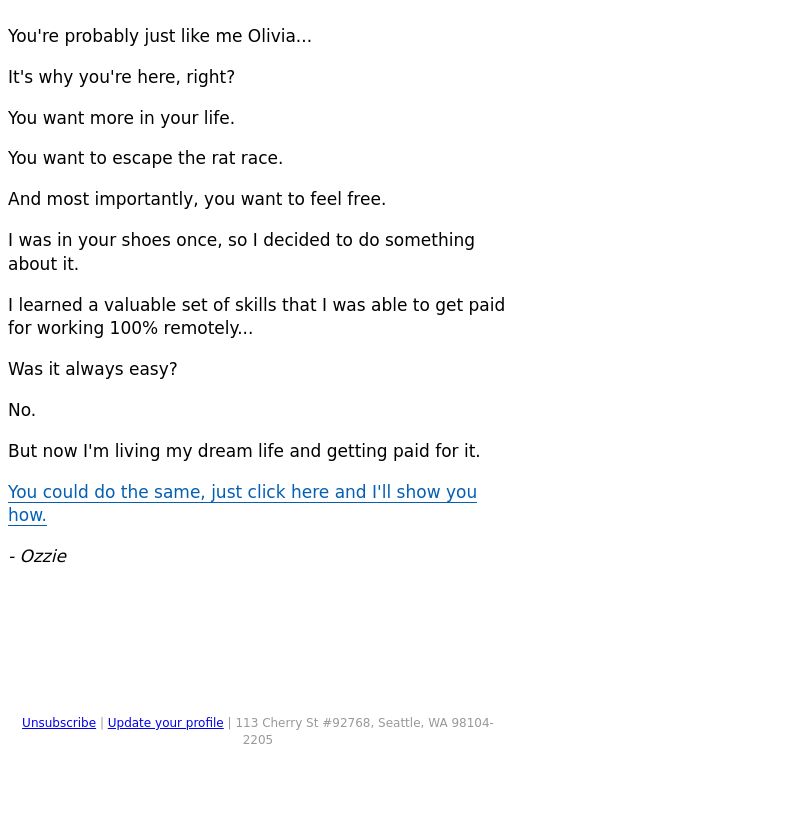Click the 'about it.' wrapped text line
This screenshot has width=800, height=827.
point(43,264)
